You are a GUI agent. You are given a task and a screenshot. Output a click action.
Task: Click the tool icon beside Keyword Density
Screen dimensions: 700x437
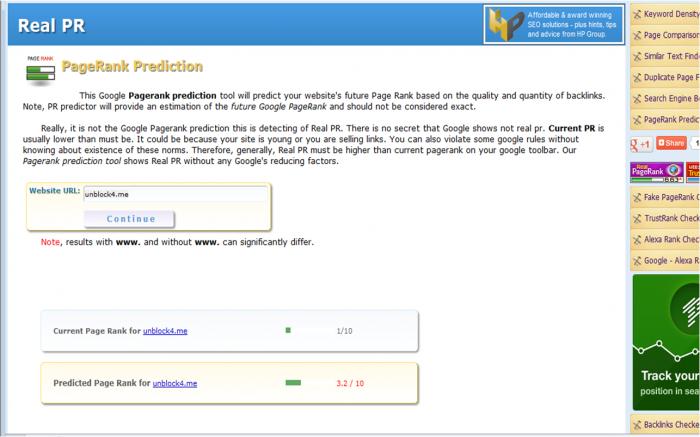(637, 14)
